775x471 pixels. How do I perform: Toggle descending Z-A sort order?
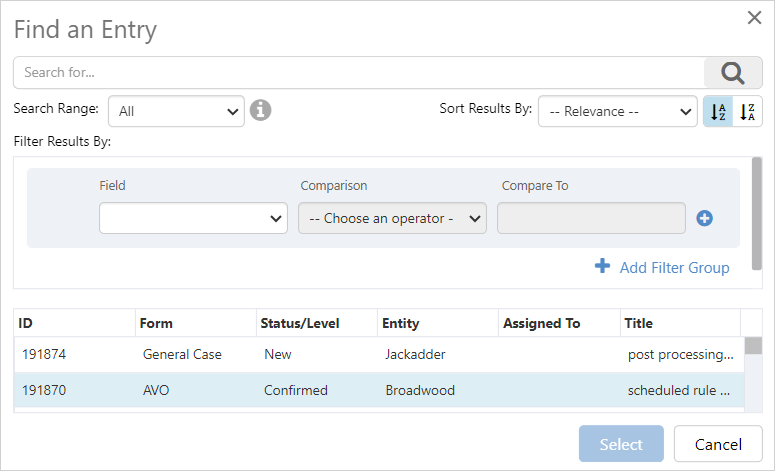point(747,111)
